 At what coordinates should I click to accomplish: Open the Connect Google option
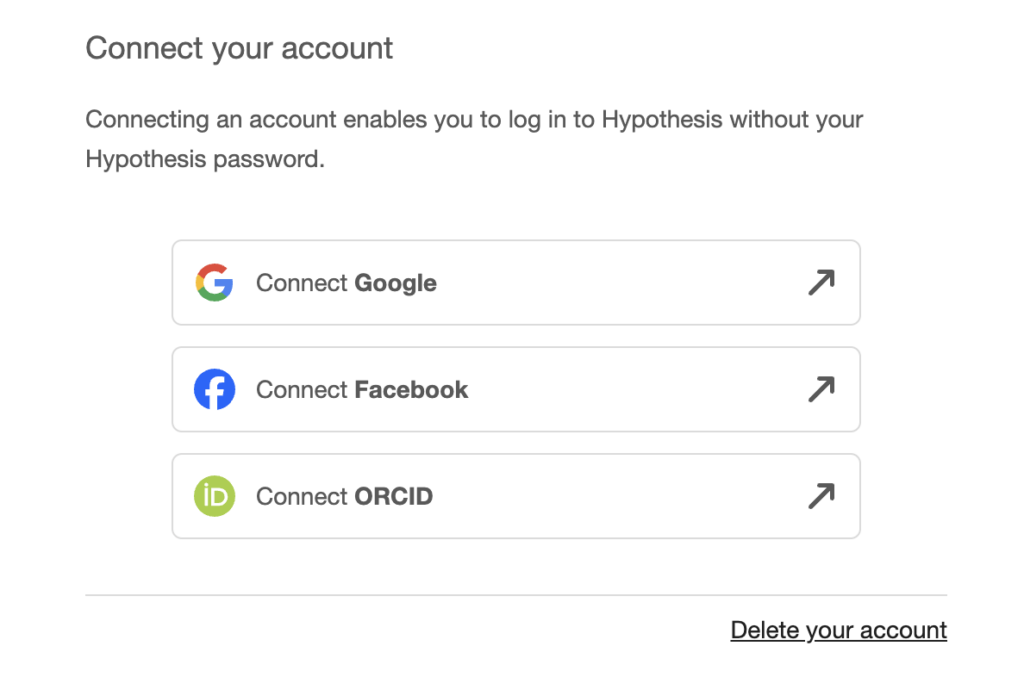pyautogui.click(x=516, y=283)
